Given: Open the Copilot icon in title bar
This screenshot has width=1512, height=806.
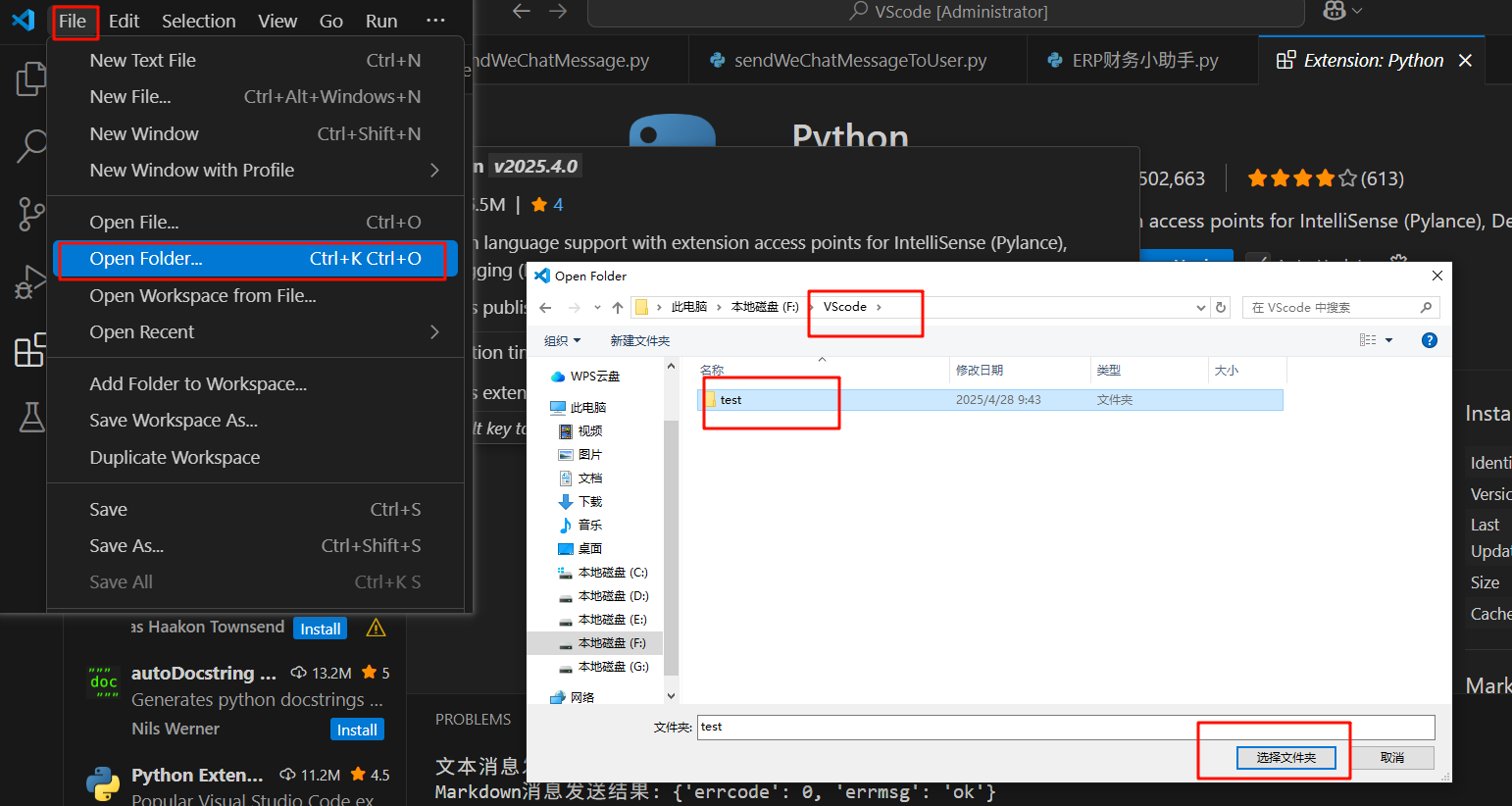Looking at the screenshot, I should [x=1335, y=11].
